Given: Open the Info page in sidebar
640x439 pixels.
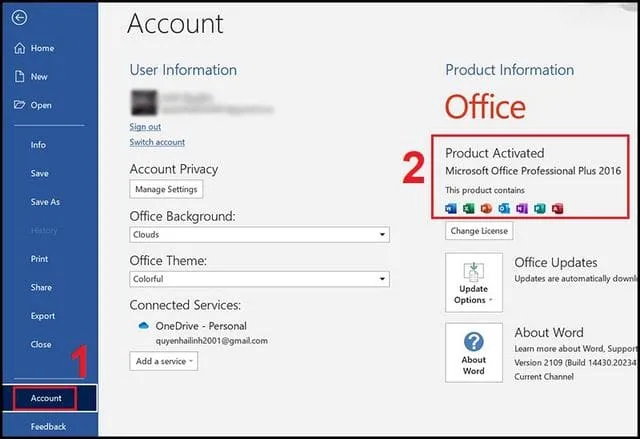Looking at the screenshot, I should (x=38, y=145).
